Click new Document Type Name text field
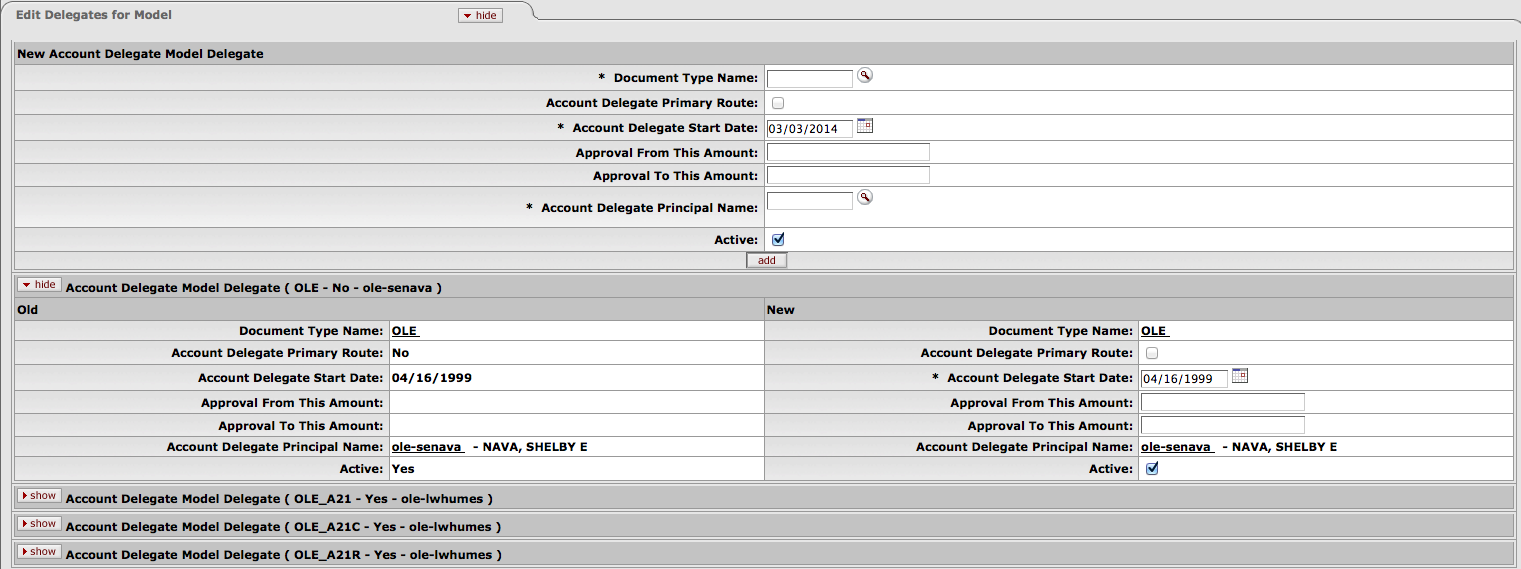Screen dimensions: 1521x569 pyautogui.click(x=809, y=79)
